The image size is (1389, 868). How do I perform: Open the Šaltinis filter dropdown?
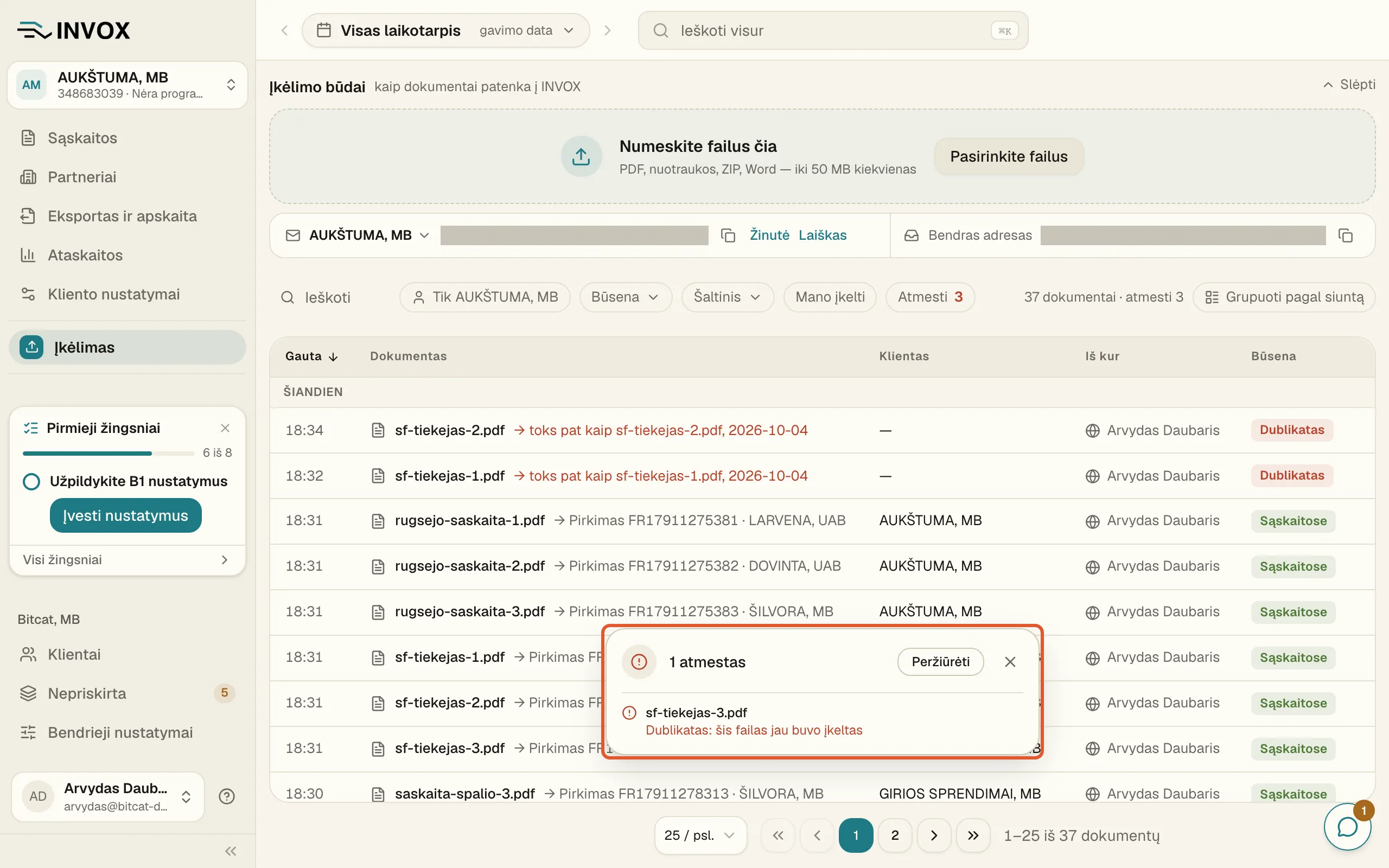[x=728, y=297]
